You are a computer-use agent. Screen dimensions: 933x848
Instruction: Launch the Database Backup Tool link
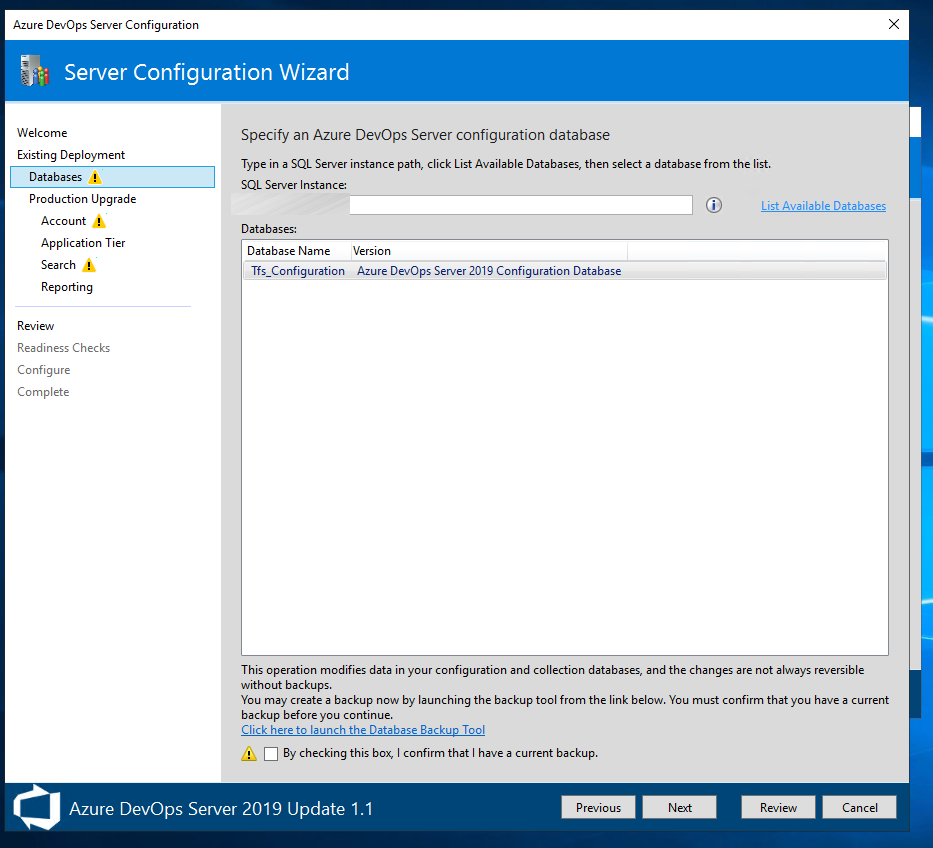363,730
